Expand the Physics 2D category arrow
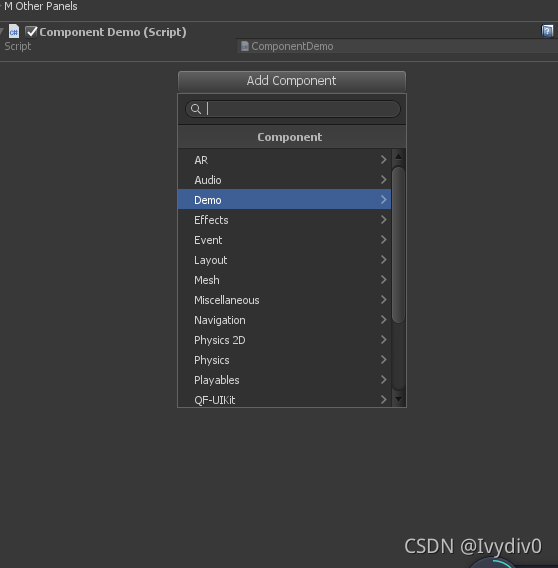The height and width of the screenshot is (568, 558). [x=383, y=340]
